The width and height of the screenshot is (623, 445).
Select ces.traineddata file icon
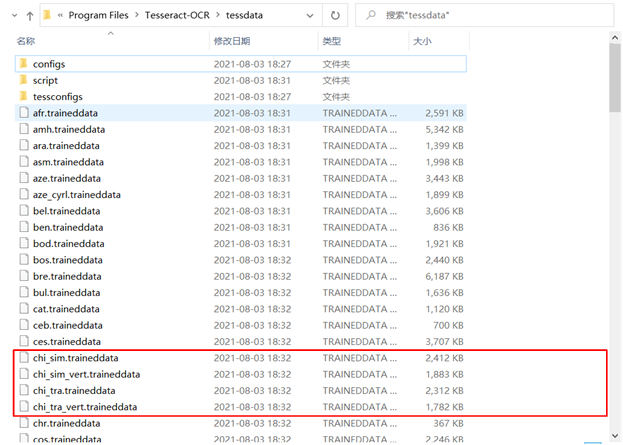point(24,341)
